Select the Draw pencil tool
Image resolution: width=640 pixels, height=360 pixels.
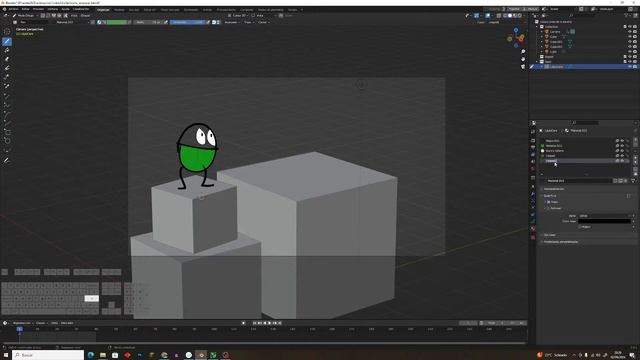(x=7, y=41)
